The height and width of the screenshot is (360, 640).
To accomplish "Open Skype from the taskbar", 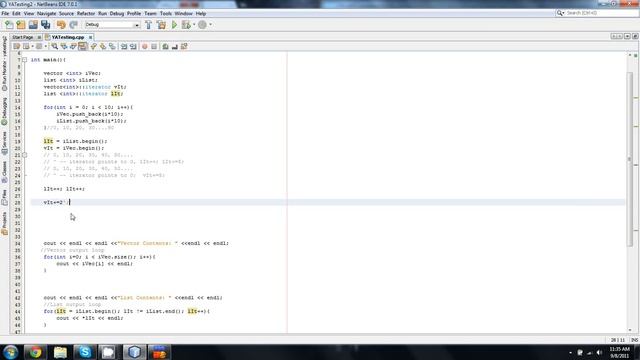I will tap(85, 352).
